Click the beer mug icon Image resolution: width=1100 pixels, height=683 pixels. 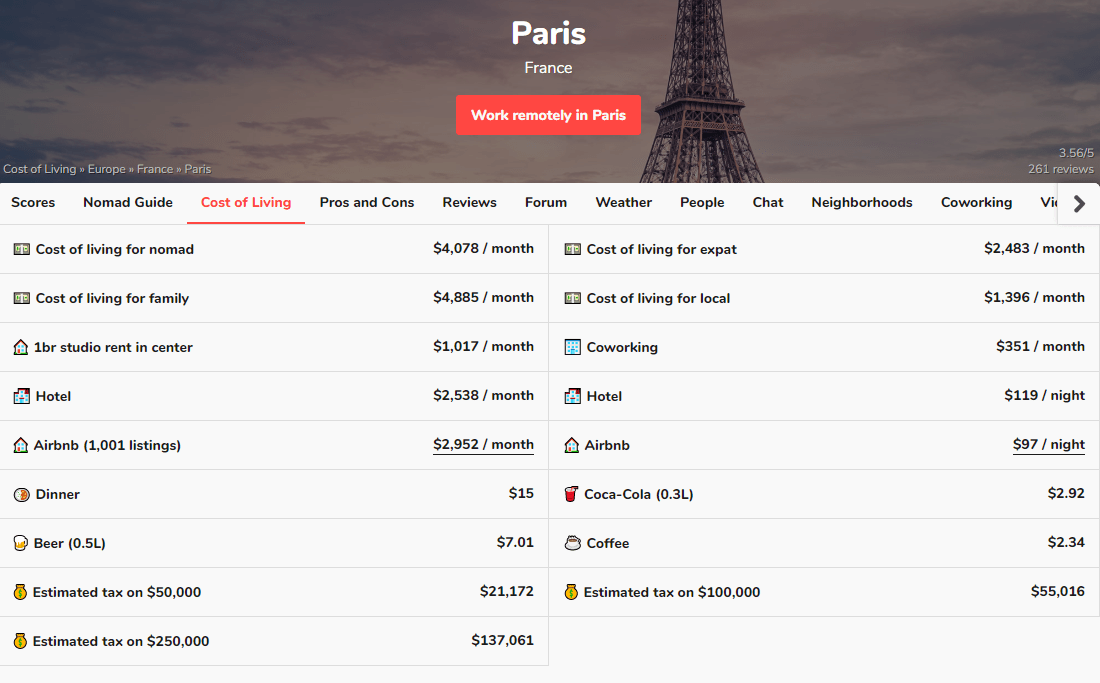pos(21,543)
